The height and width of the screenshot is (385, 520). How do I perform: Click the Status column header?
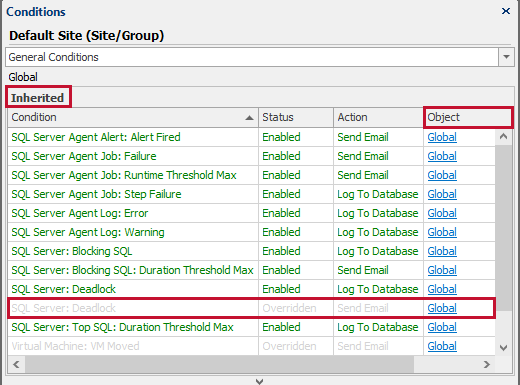pyautogui.click(x=296, y=117)
